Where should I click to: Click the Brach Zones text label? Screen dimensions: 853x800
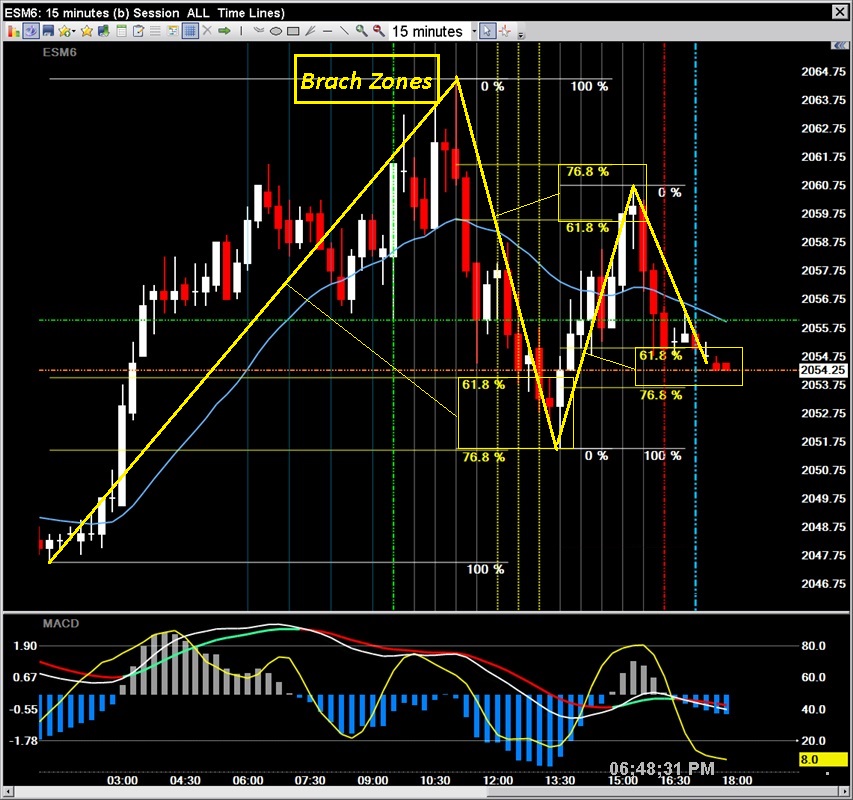click(x=366, y=82)
